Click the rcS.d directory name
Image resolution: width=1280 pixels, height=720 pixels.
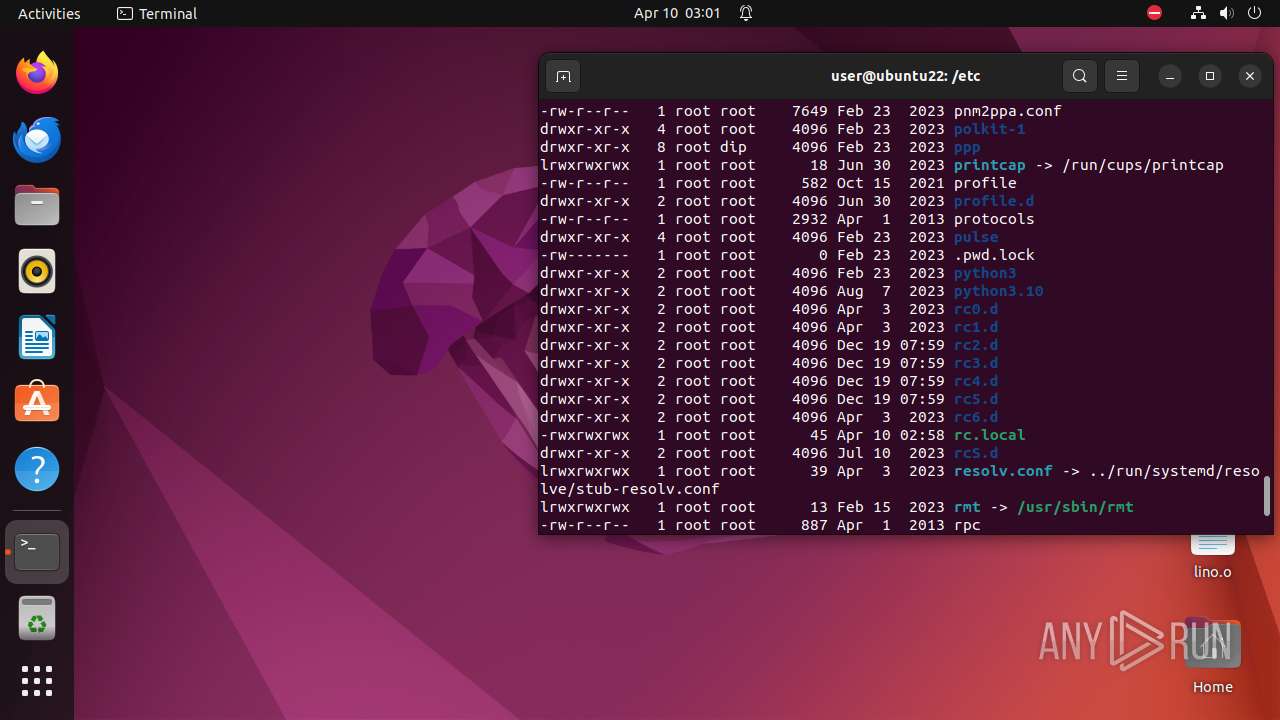(x=976, y=453)
